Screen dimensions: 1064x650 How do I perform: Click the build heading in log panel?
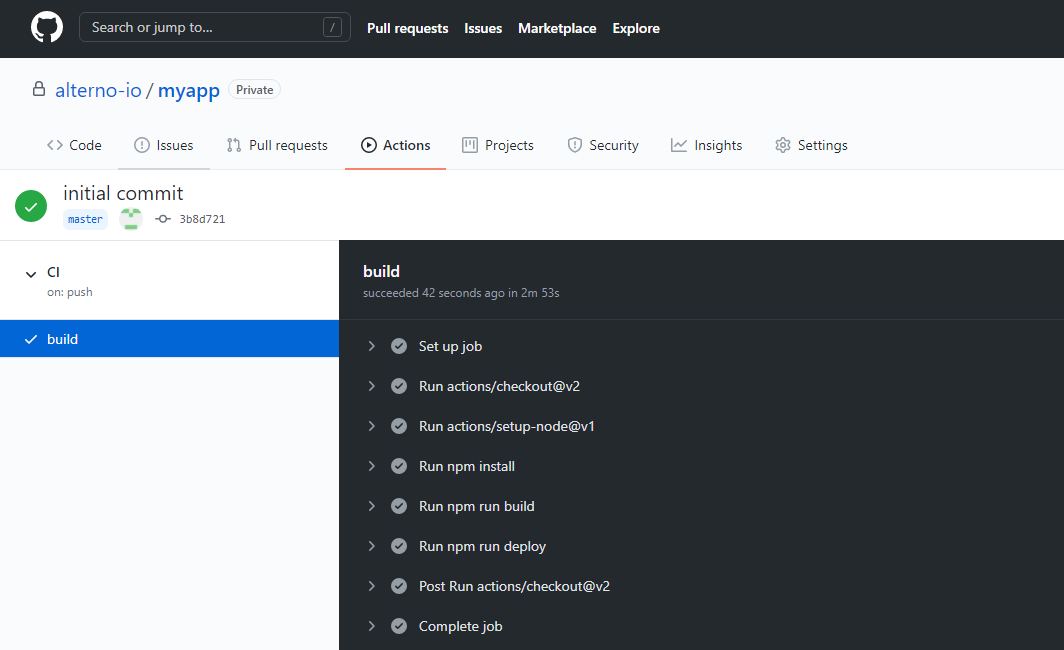click(x=381, y=271)
